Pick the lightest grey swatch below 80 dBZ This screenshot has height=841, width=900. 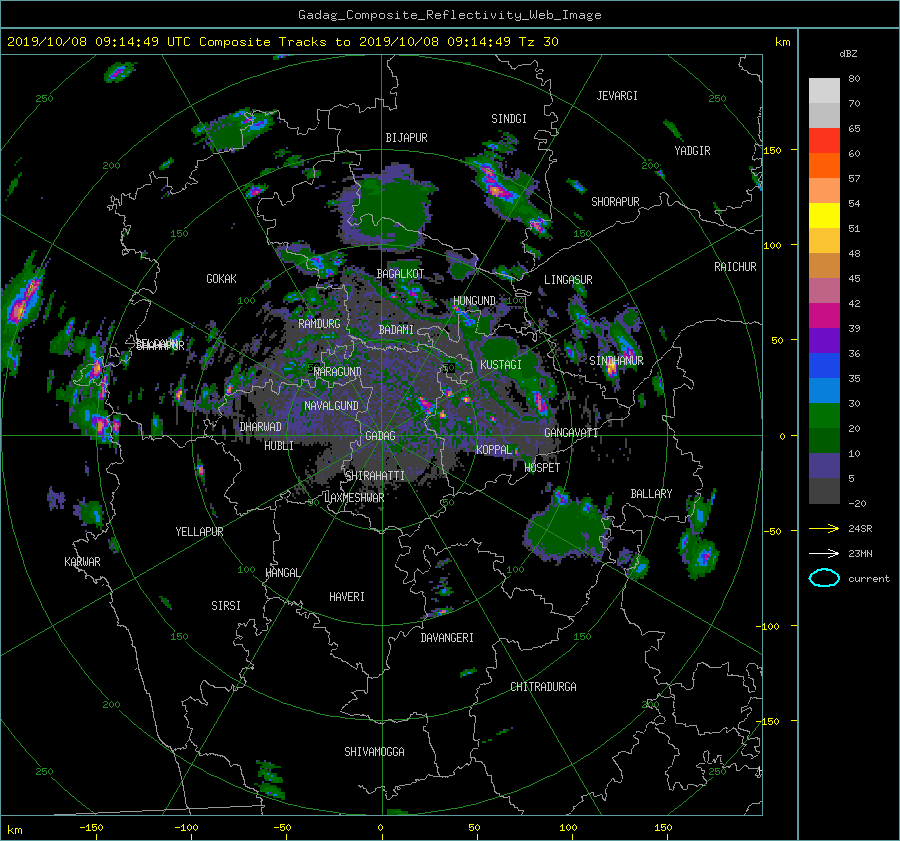click(824, 90)
